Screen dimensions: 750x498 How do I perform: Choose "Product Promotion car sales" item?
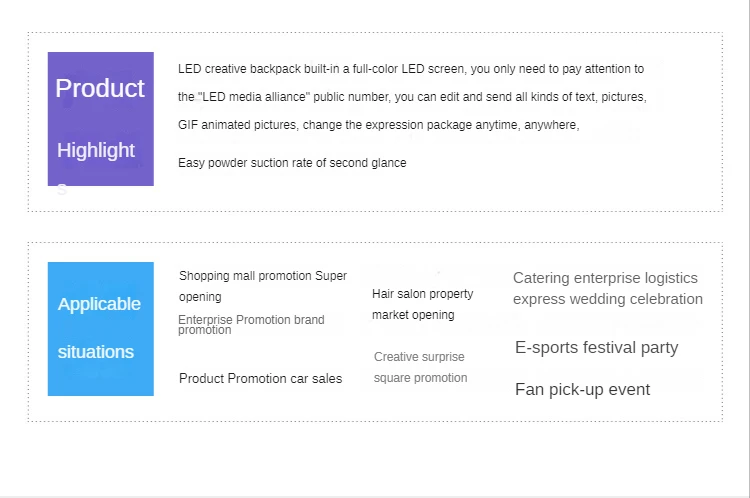260,378
